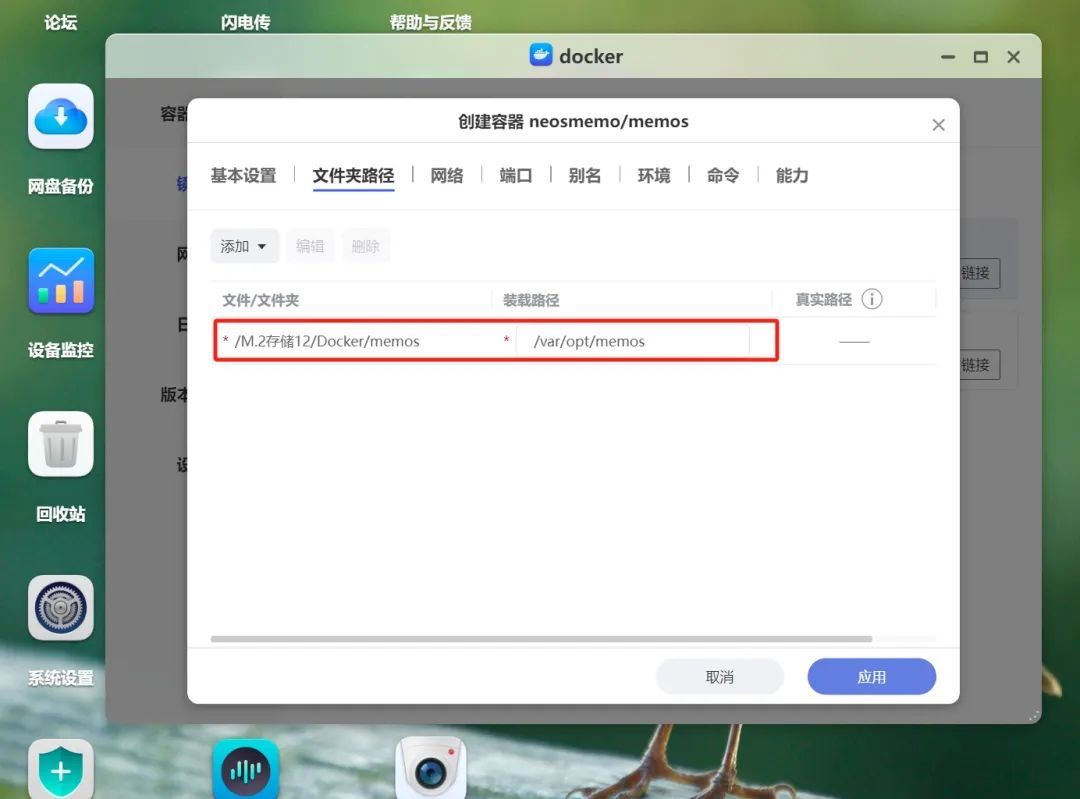The width and height of the screenshot is (1080, 799).
Task: Open the 闪电传 desktop shortcut label
Action: pyautogui.click(x=246, y=23)
